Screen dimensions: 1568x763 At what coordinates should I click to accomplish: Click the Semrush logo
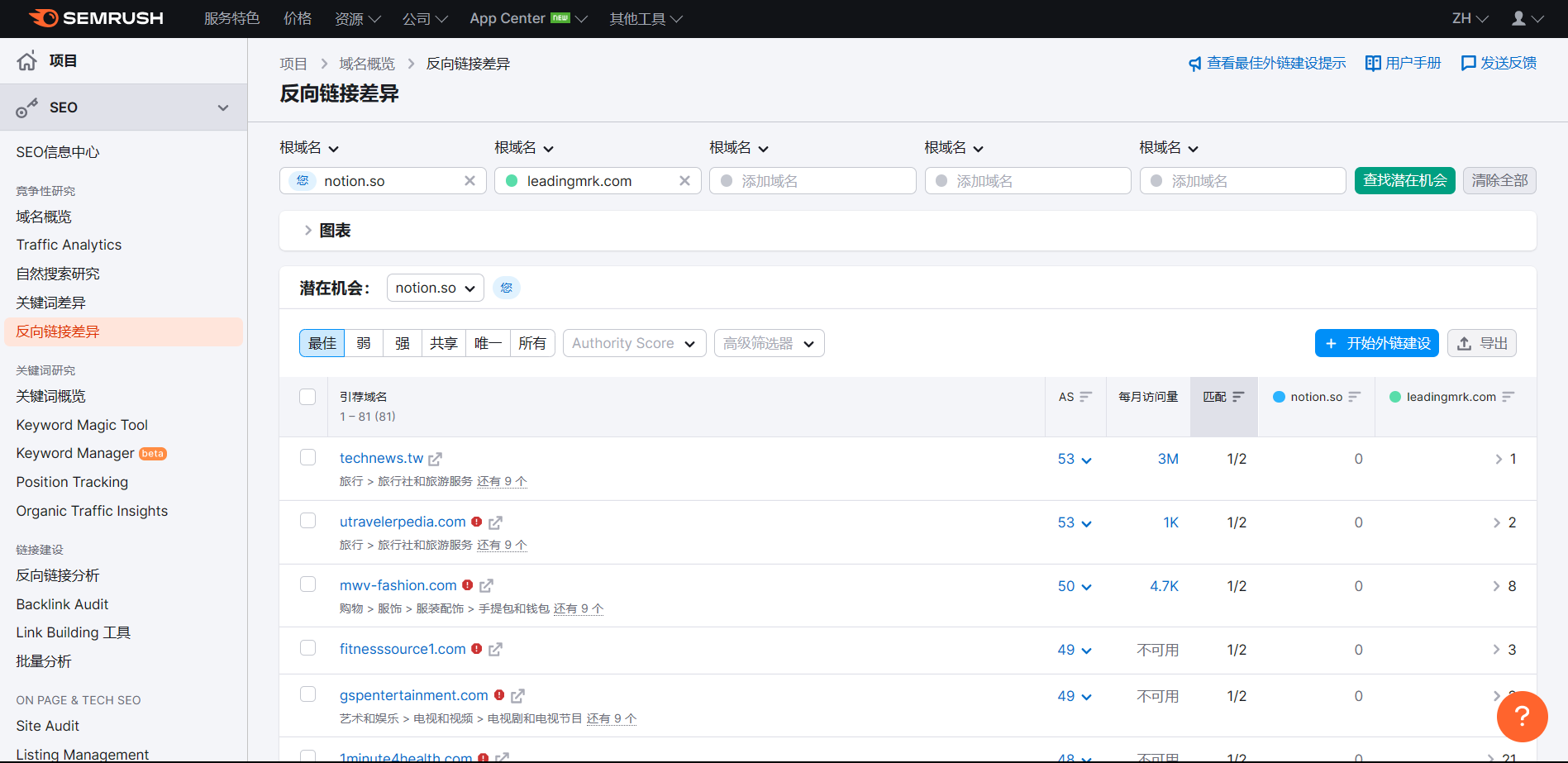[96, 18]
